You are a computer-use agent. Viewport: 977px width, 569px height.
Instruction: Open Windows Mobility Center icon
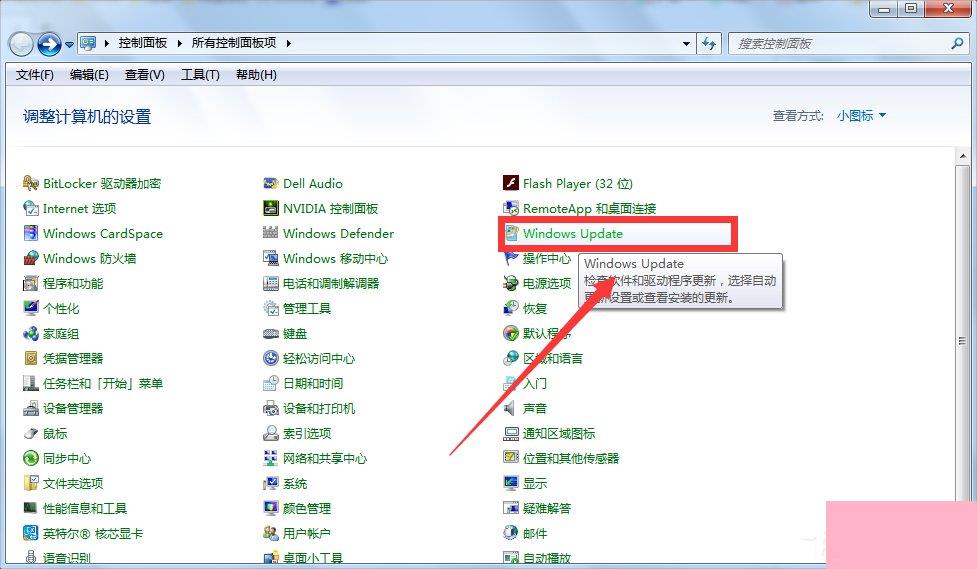[x=270, y=258]
